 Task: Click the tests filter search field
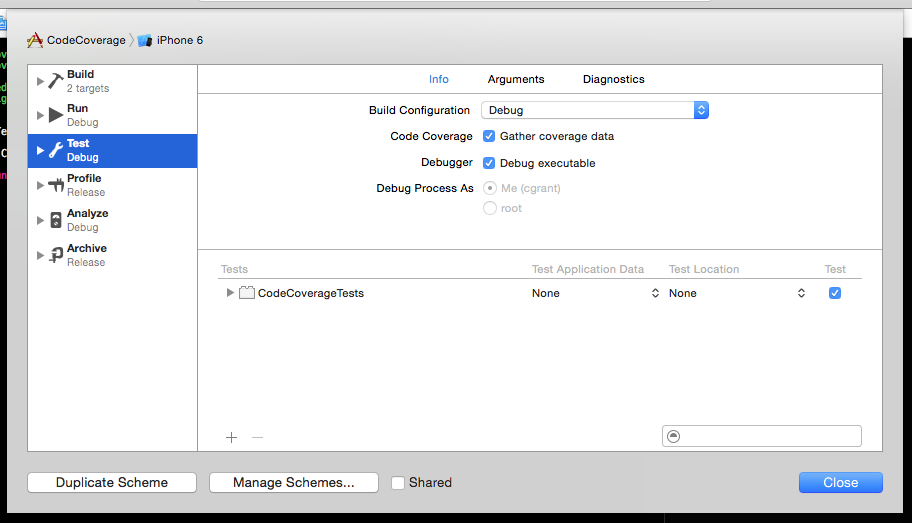click(x=768, y=436)
